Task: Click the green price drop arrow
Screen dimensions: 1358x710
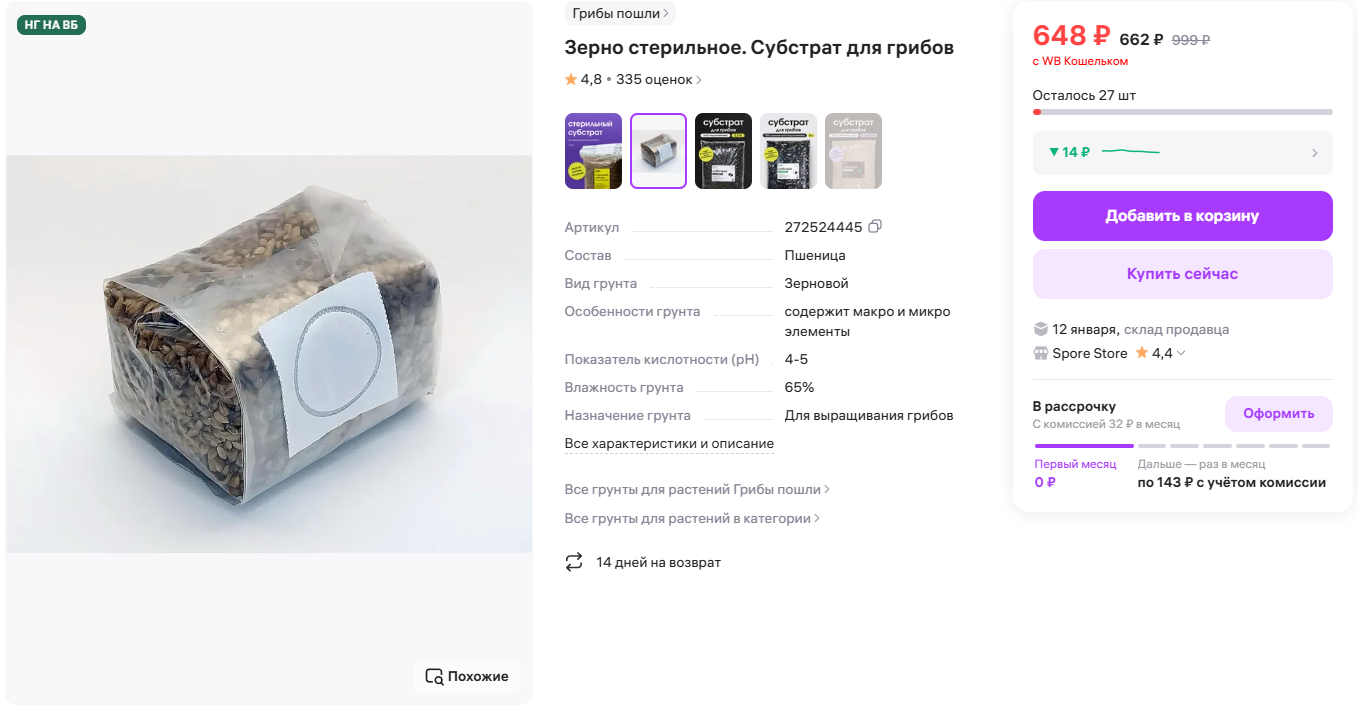Action: click(1053, 152)
